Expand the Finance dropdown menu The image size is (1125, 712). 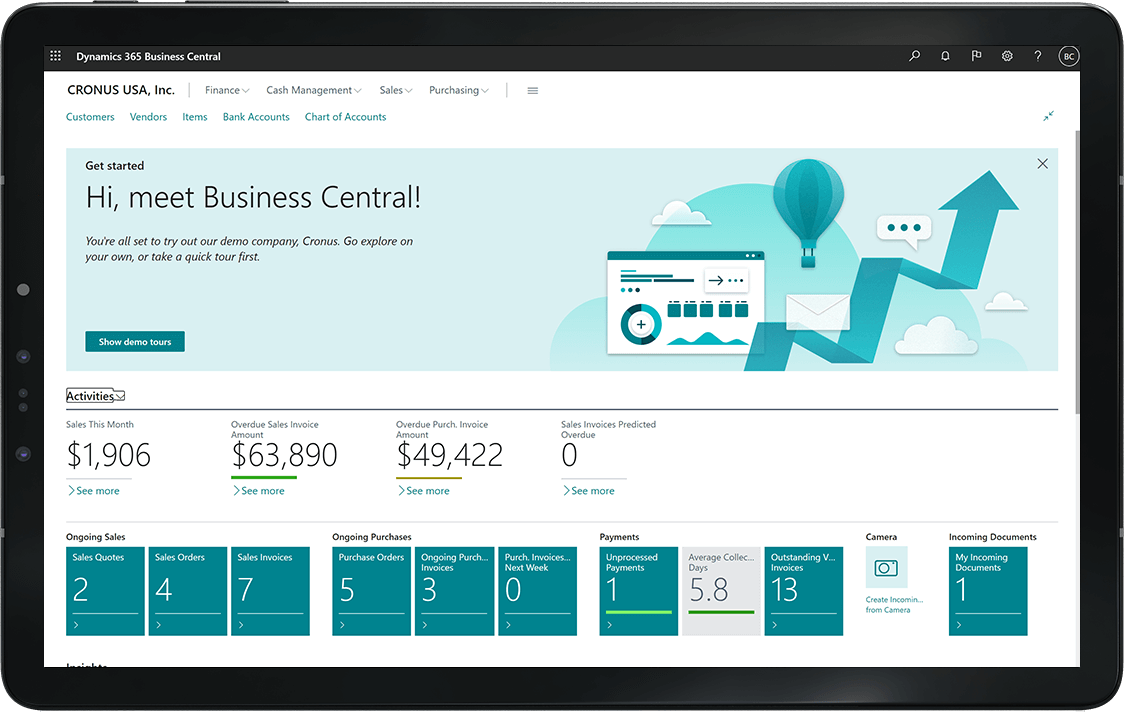[227, 91]
